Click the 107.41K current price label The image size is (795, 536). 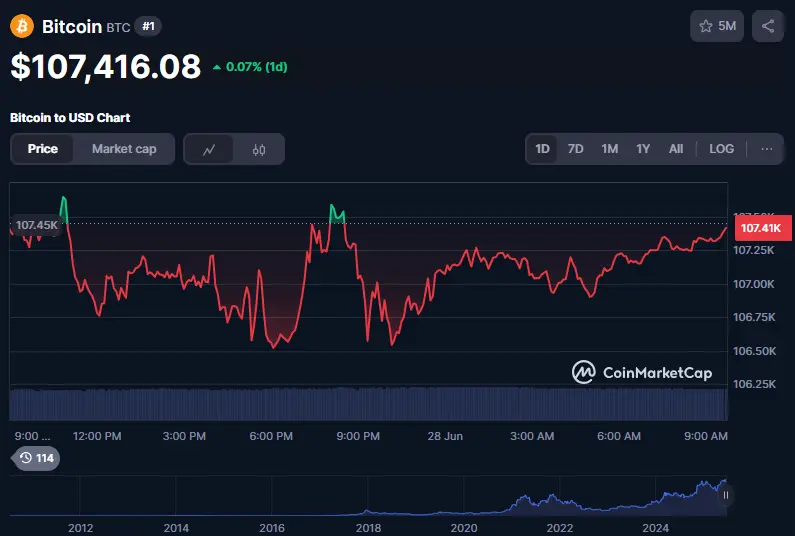[x=763, y=228]
